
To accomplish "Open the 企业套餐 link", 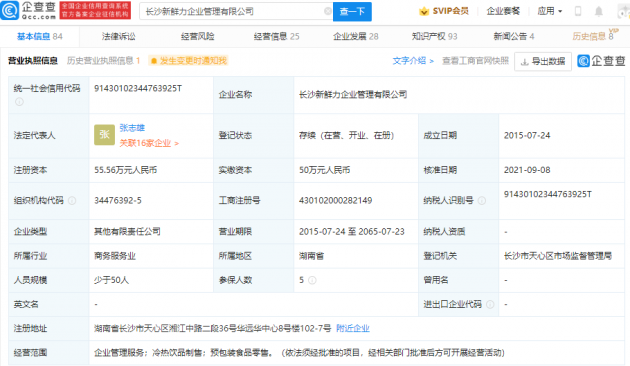I will 503,11.
